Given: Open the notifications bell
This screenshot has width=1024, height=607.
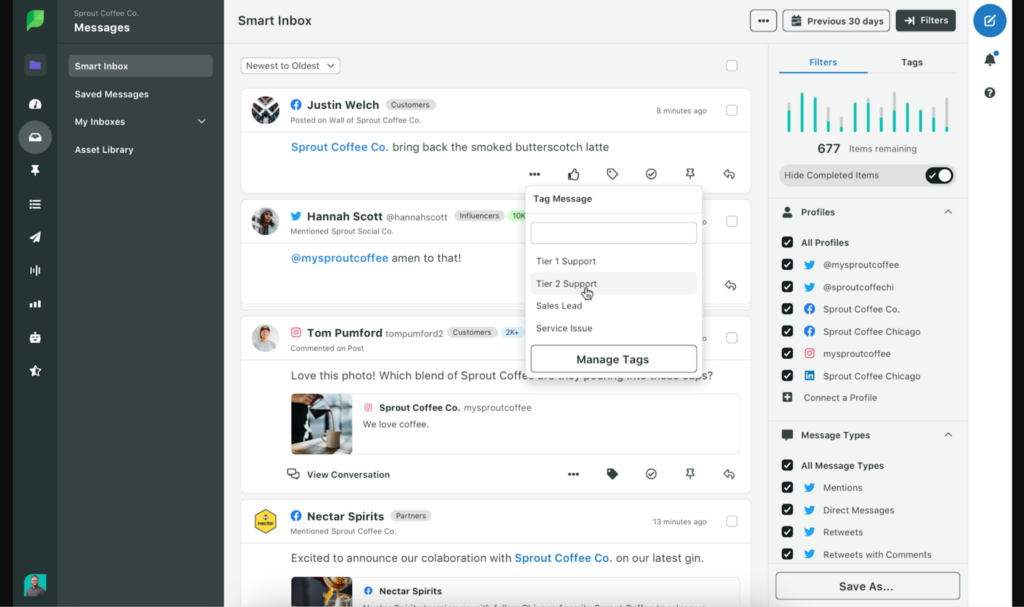Looking at the screenshot, I should coord(990,59).
